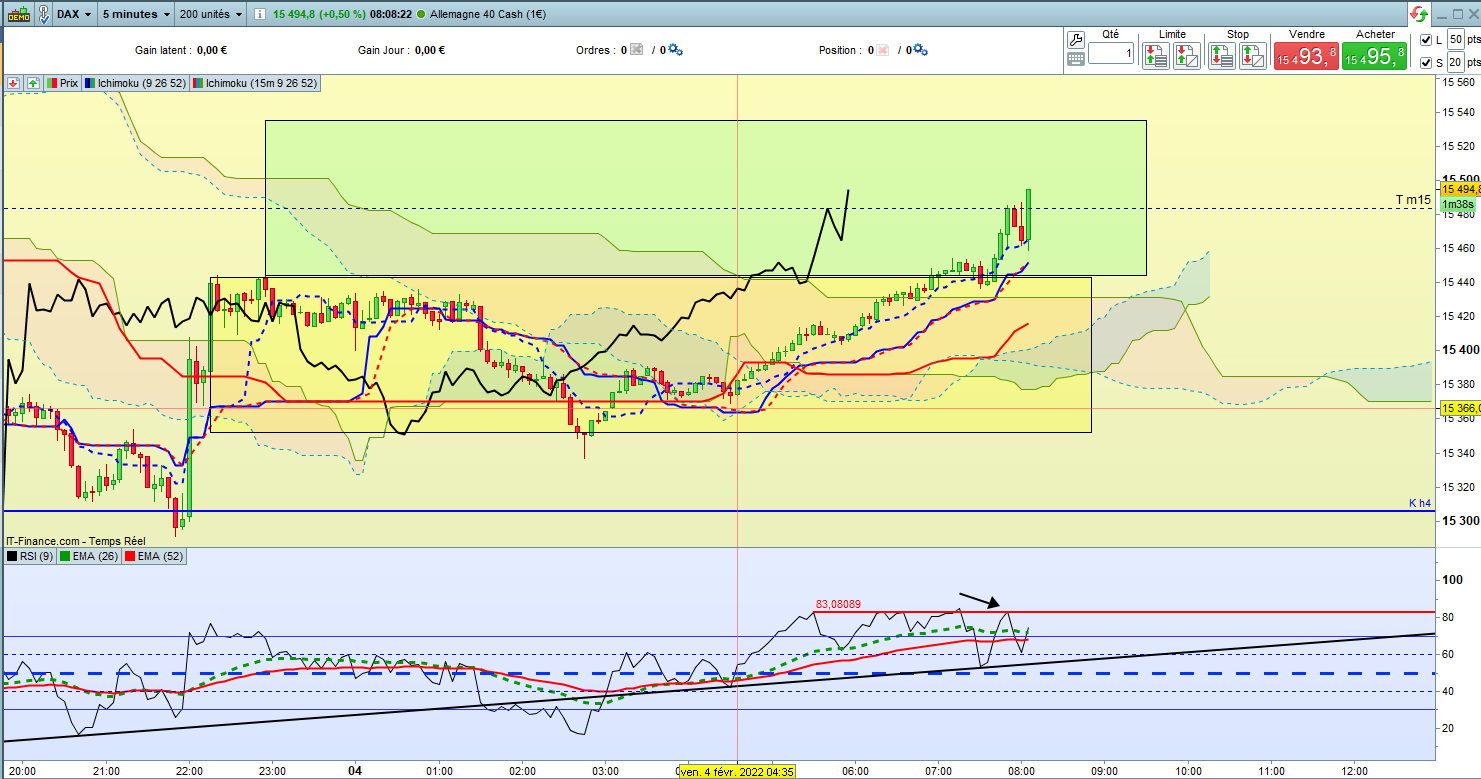
Task: Click the red Vendre sell button
Action: pyautogui.click(x=1305, y=56)
